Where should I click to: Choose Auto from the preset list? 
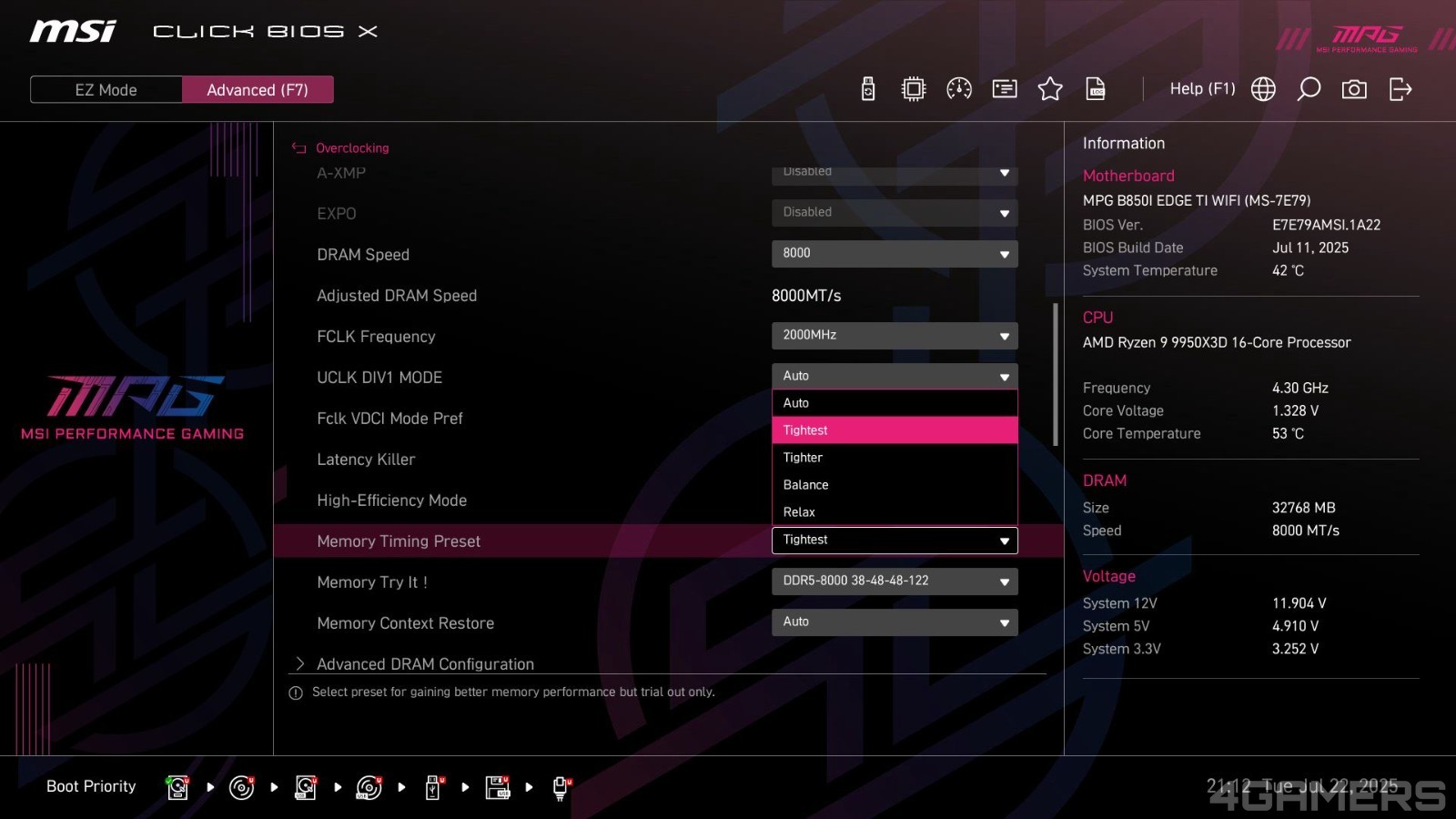[x=895, y=403]
